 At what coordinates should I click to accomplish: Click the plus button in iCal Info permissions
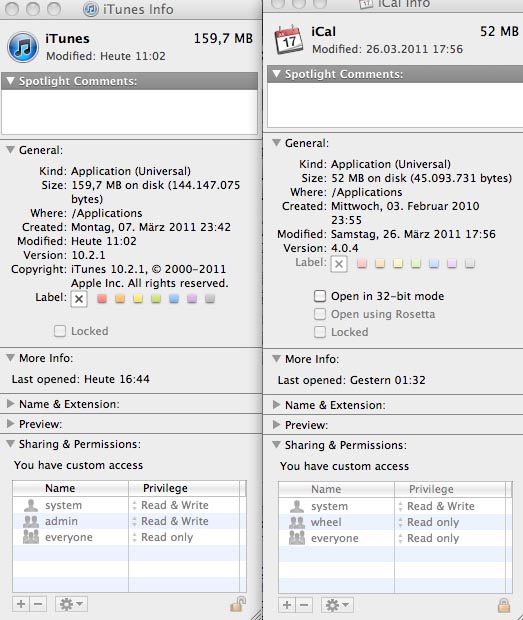point(287,605)
